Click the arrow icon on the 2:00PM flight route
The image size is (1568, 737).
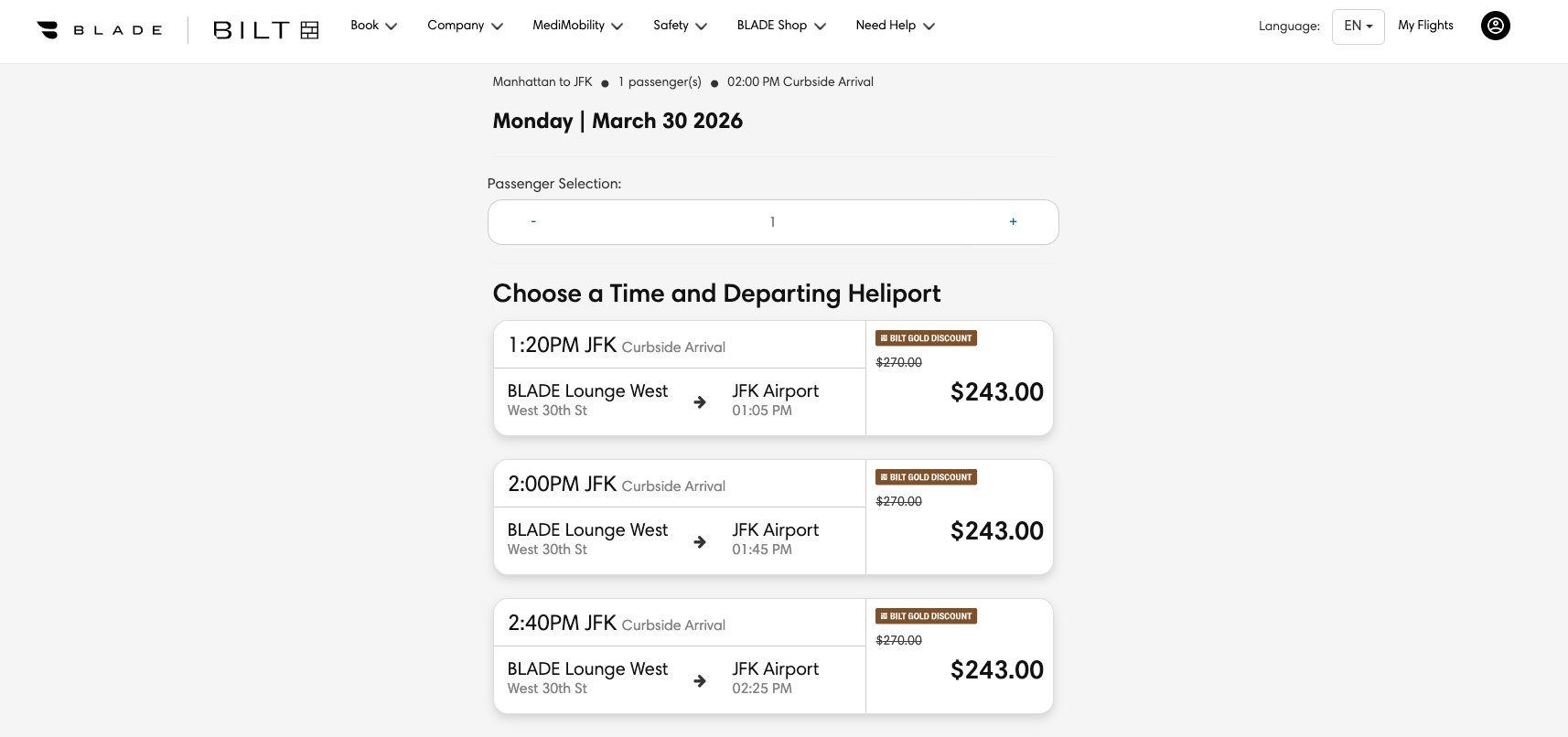click(x=700, y=540)
